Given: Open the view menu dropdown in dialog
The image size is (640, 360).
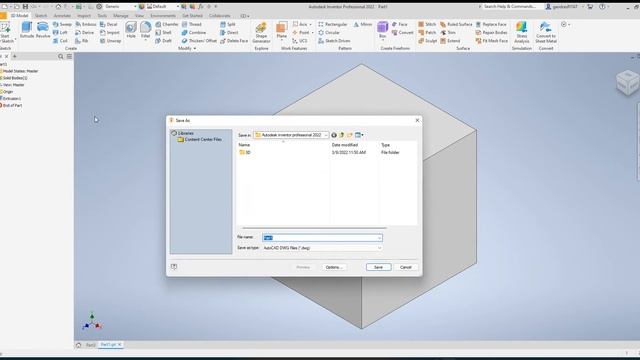Looking at the screenshot, I should (x=359, y=135).
